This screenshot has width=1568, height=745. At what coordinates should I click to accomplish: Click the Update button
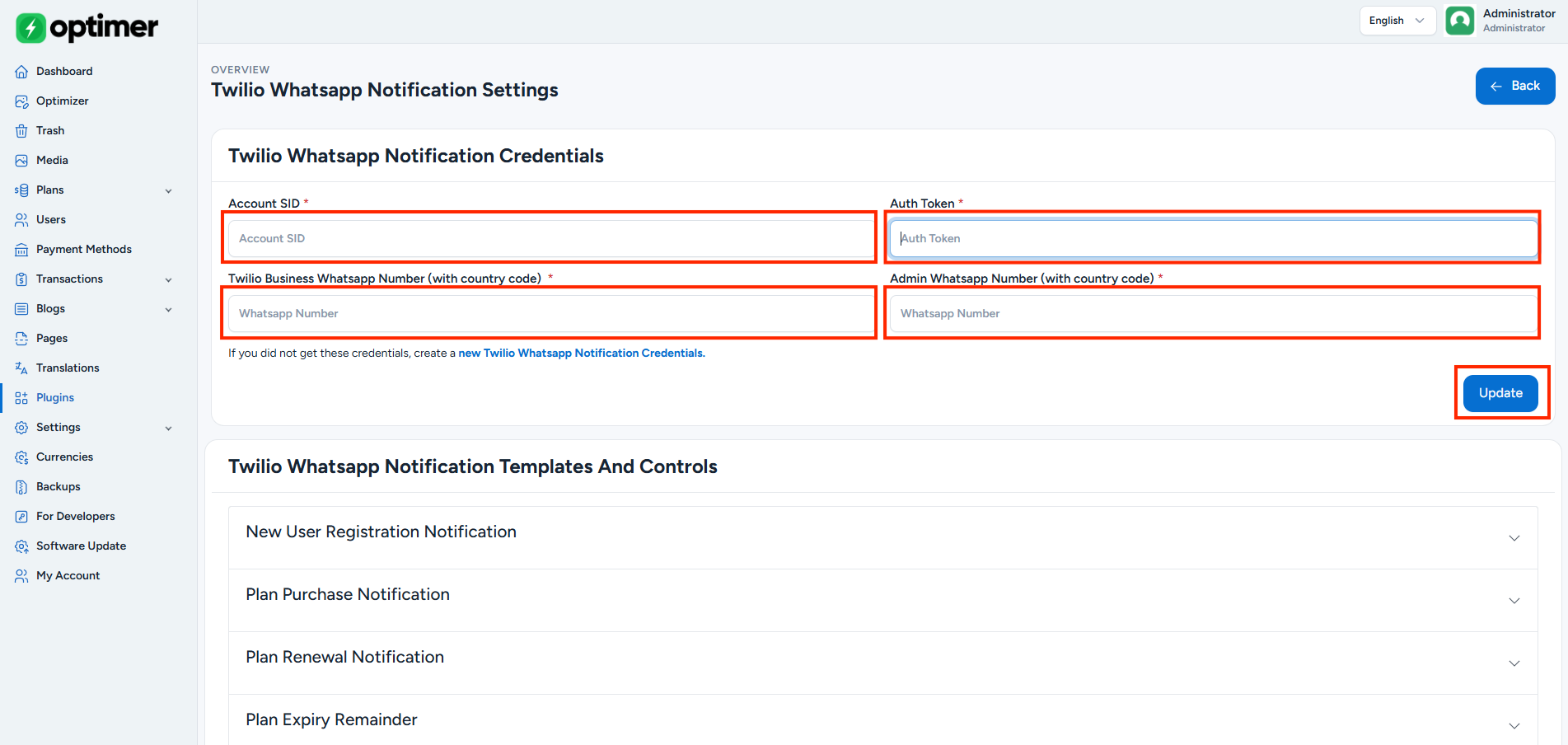[x=1500, y=393]
